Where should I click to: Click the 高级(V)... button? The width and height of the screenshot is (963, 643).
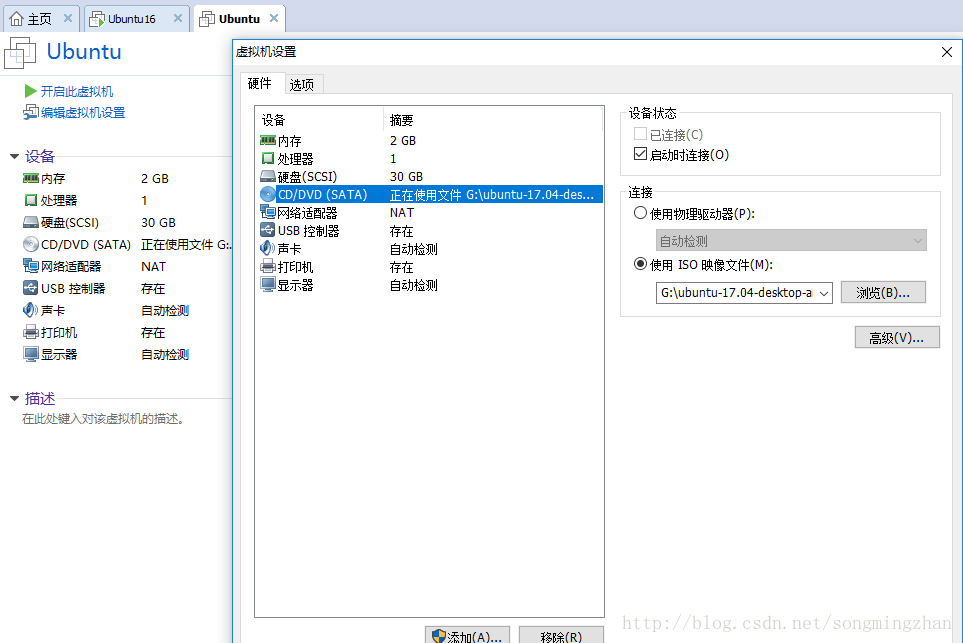(x=897, y=338)
